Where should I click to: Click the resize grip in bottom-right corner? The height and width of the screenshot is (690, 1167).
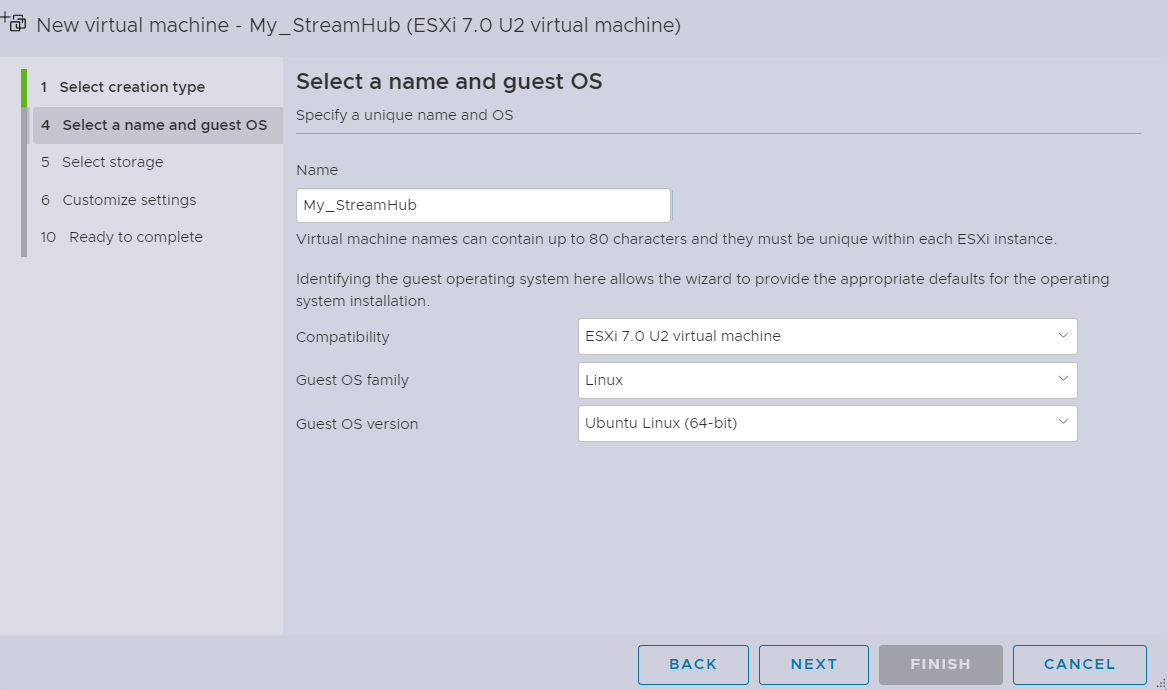coord(1160,683)
